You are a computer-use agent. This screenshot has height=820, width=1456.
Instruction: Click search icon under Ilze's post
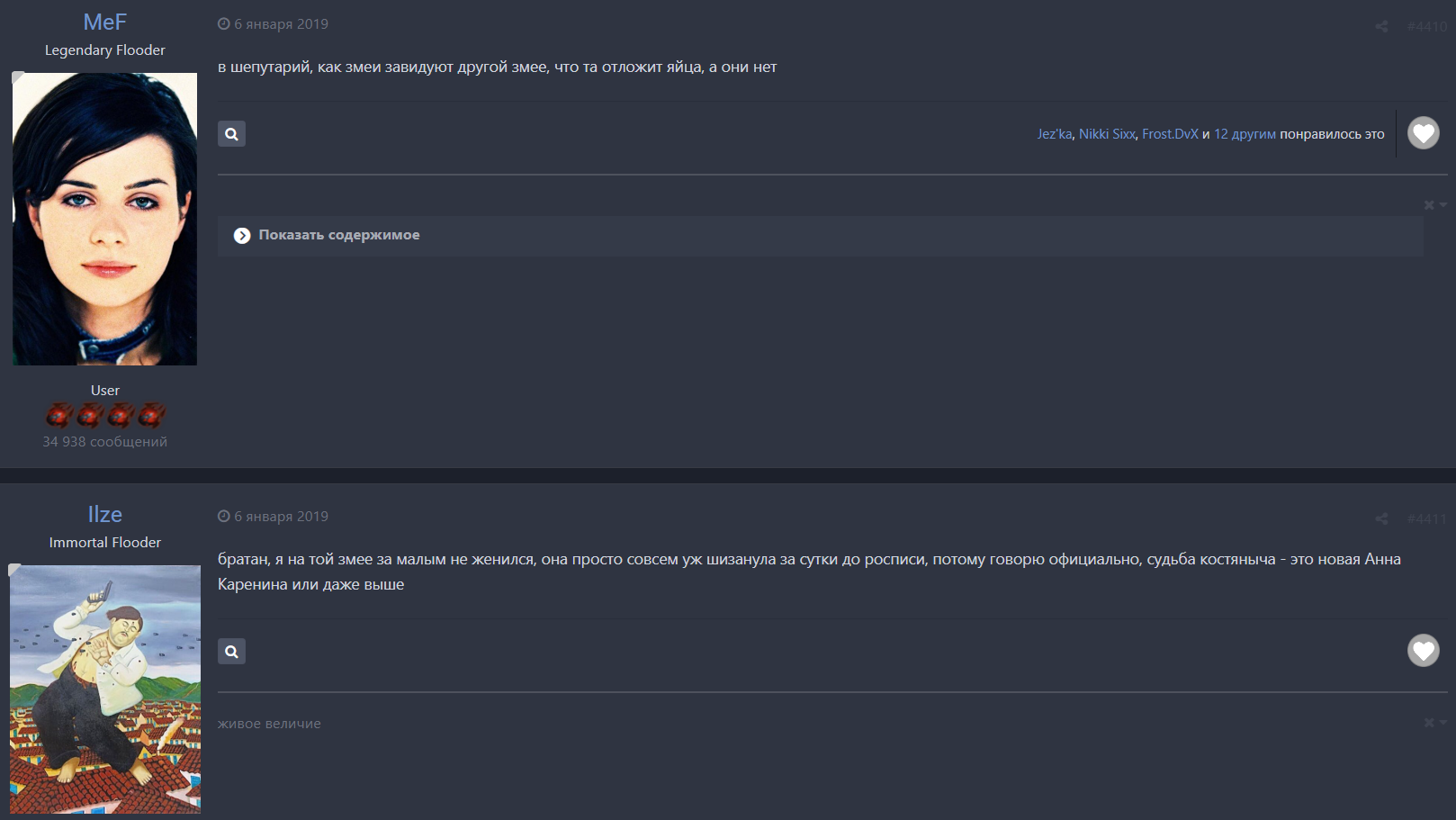231,652
